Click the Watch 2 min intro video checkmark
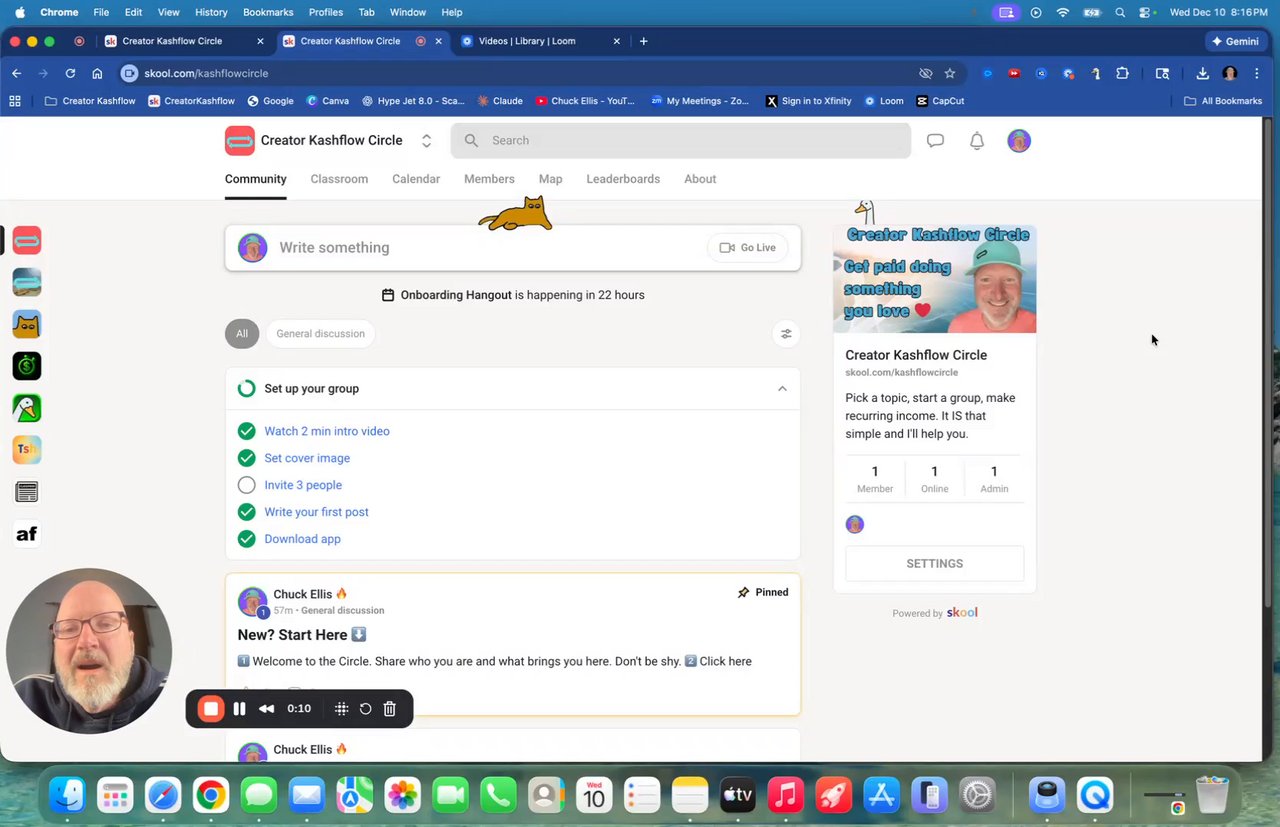 [246, 431]
